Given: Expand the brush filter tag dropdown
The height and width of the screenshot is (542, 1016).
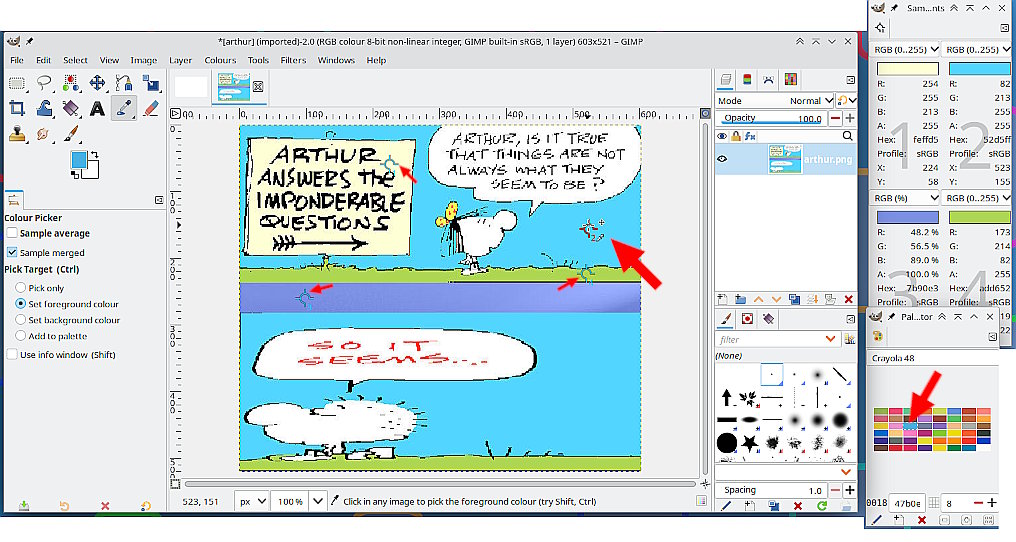Looking at the screenshot, I should [831, 339].
